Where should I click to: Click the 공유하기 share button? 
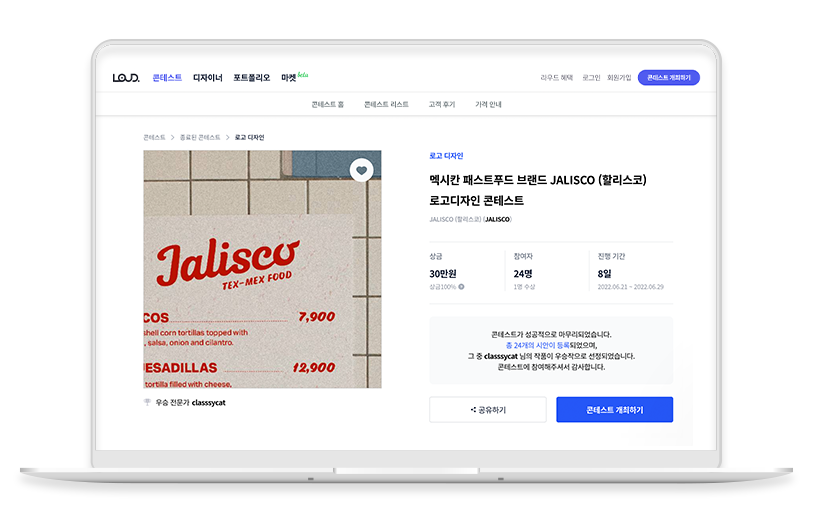(488, 410)
